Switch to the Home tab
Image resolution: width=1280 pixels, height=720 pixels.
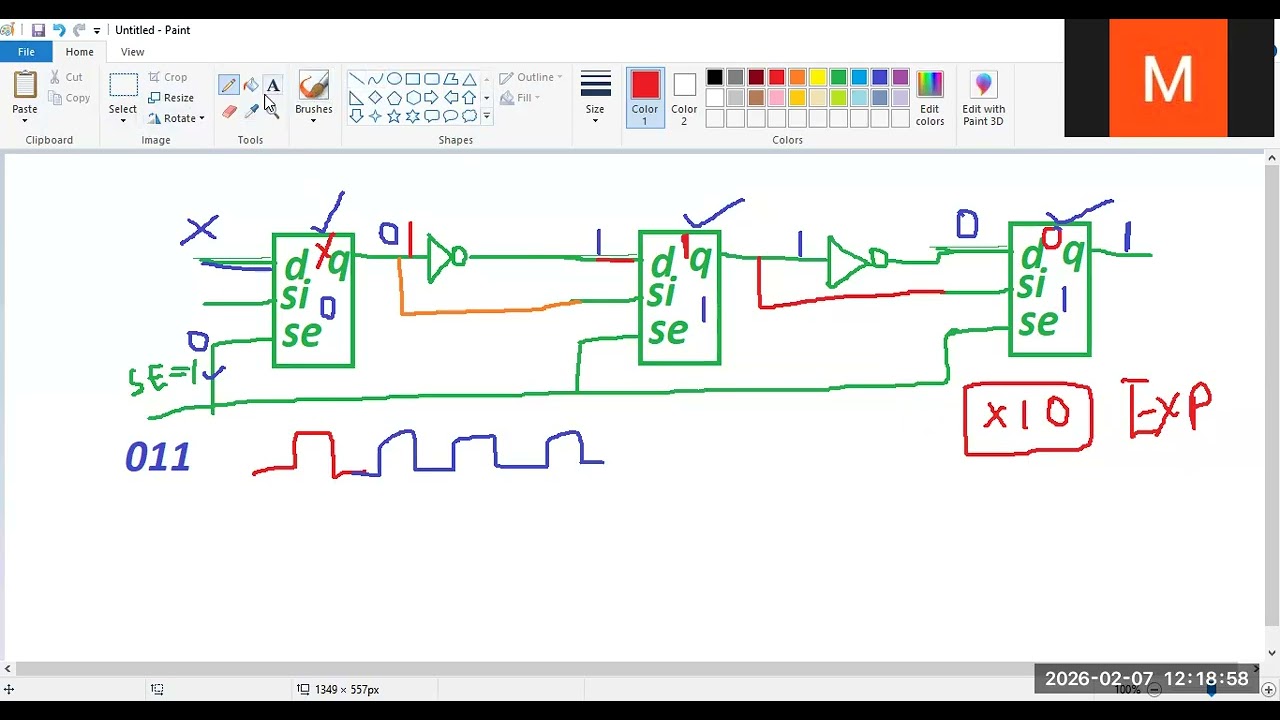[80, 52]
